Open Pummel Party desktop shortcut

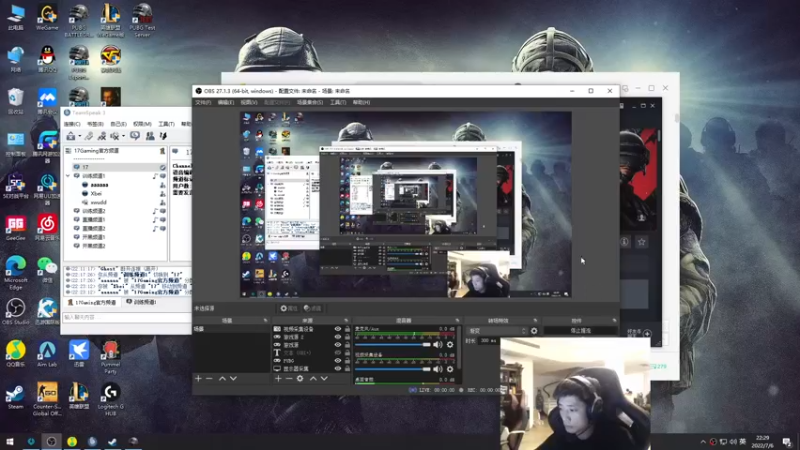coord(110,357)
